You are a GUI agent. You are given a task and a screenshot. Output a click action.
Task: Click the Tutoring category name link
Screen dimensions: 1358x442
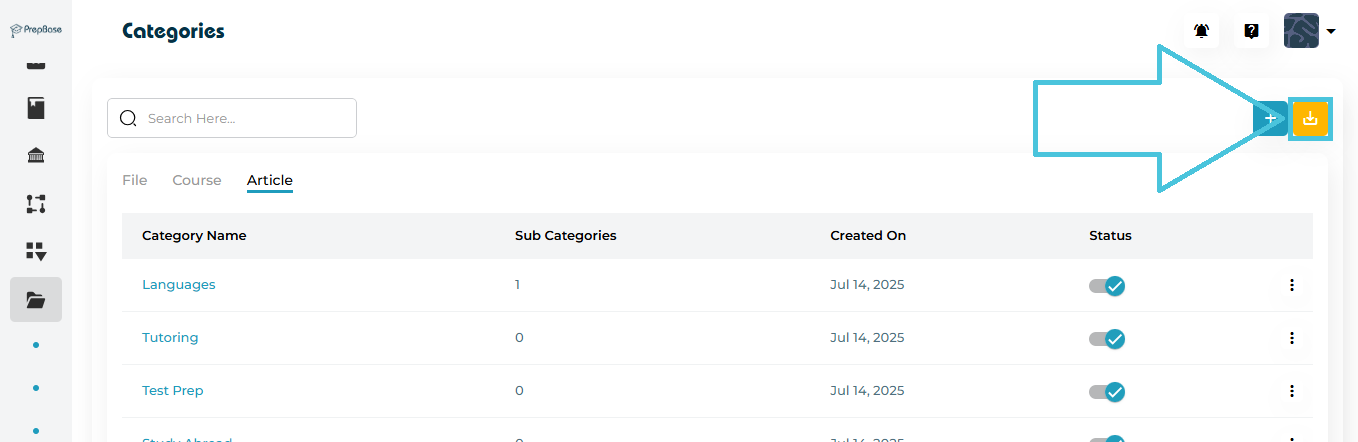(170, 338)
